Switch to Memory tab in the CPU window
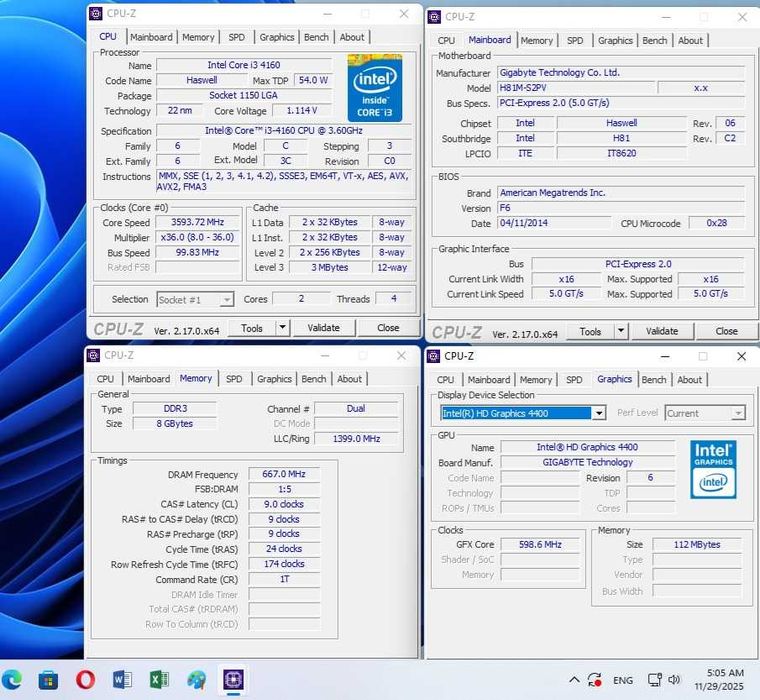 pyautogui.click(x=198, y=37)
